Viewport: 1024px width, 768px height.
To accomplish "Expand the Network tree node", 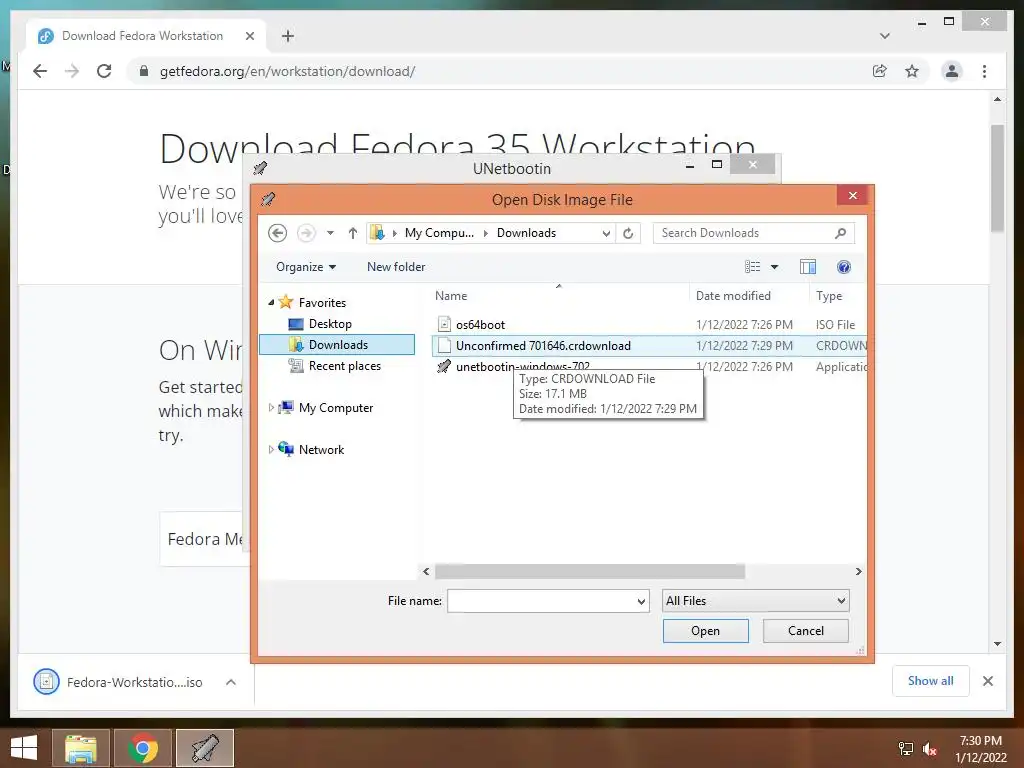I will click(271, 449).
